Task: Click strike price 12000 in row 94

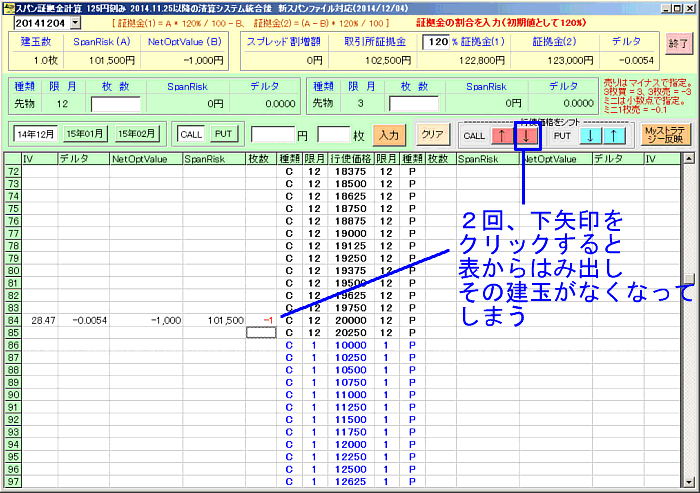Action: (x=351, y=444)
